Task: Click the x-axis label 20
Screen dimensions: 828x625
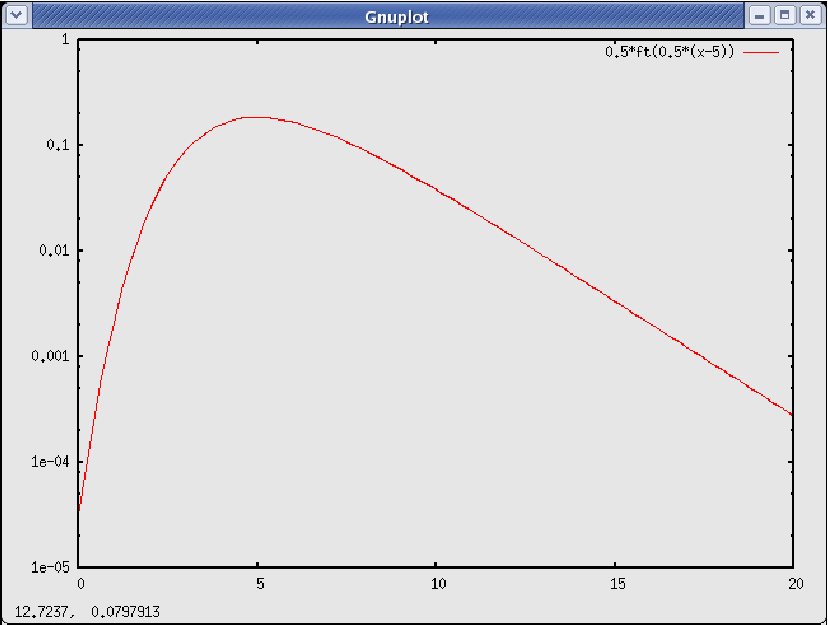Action: coord(796,584)
